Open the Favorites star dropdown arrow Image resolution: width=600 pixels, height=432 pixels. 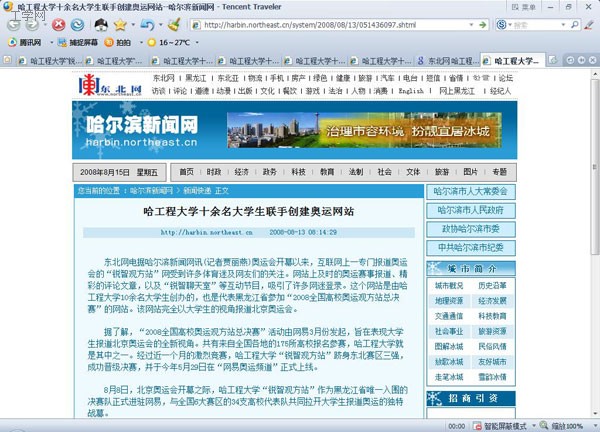pyautogui.click(x=134, y=24)
